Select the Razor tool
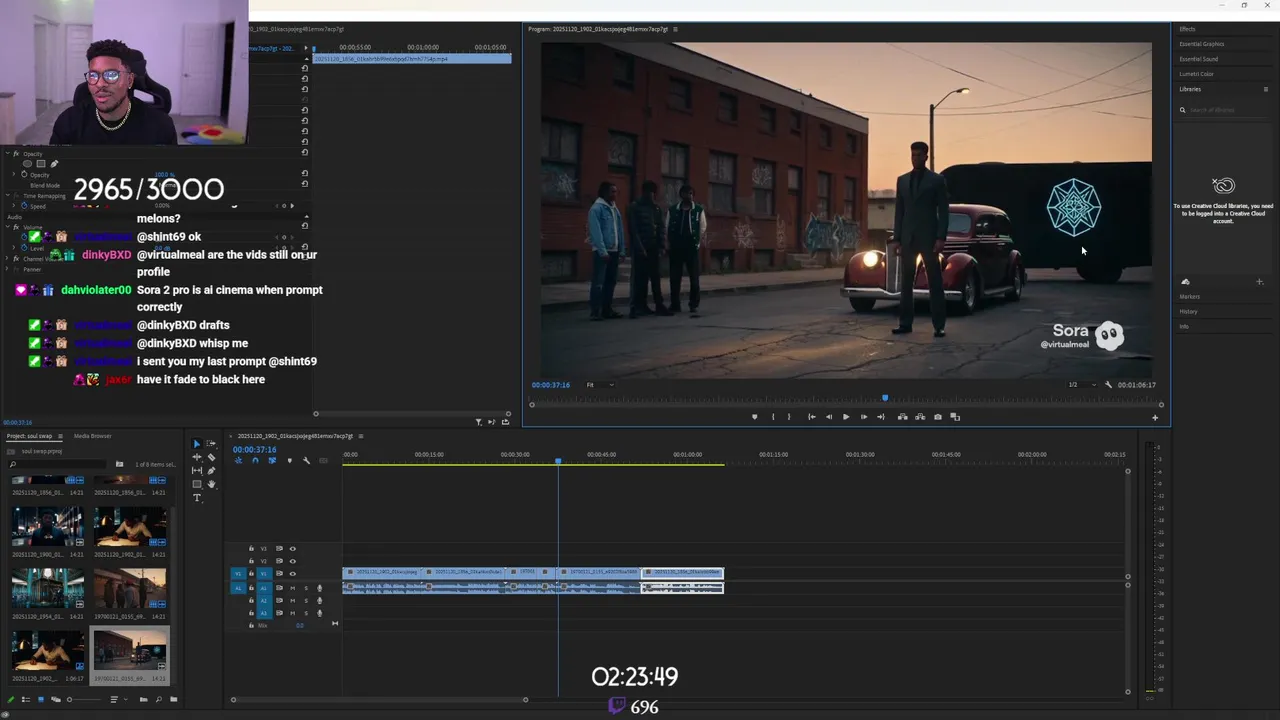 point(211,457)
